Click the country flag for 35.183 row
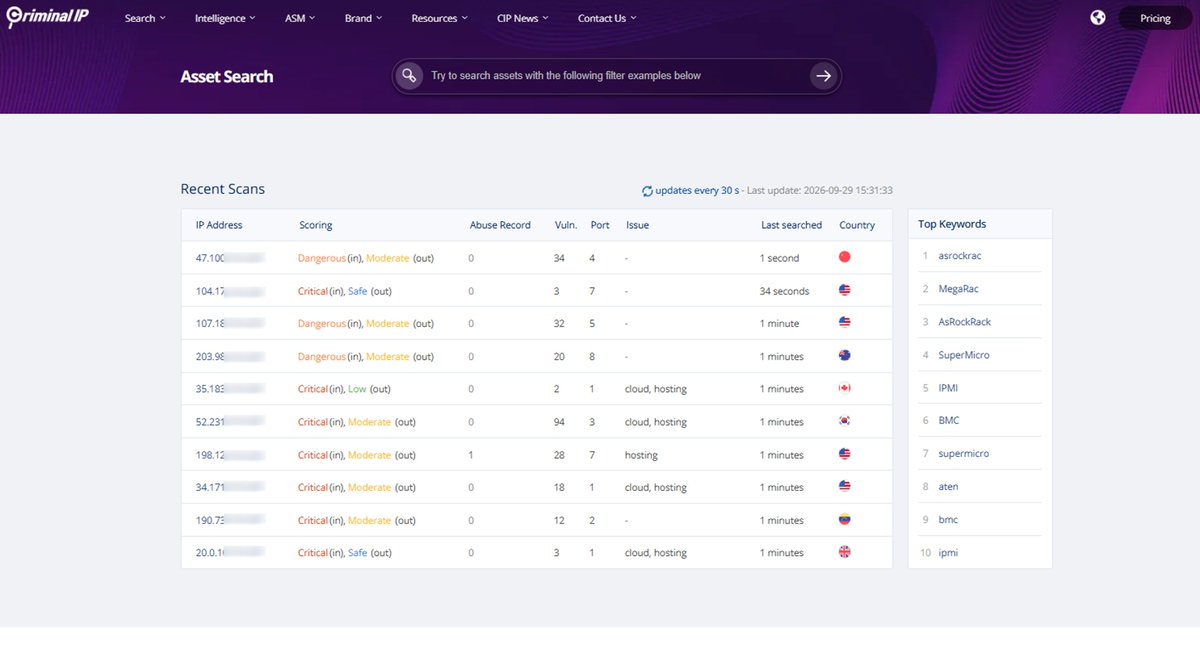Image resolution: width=1200 pixels, height=663 pixels. (x=844, y=388)
